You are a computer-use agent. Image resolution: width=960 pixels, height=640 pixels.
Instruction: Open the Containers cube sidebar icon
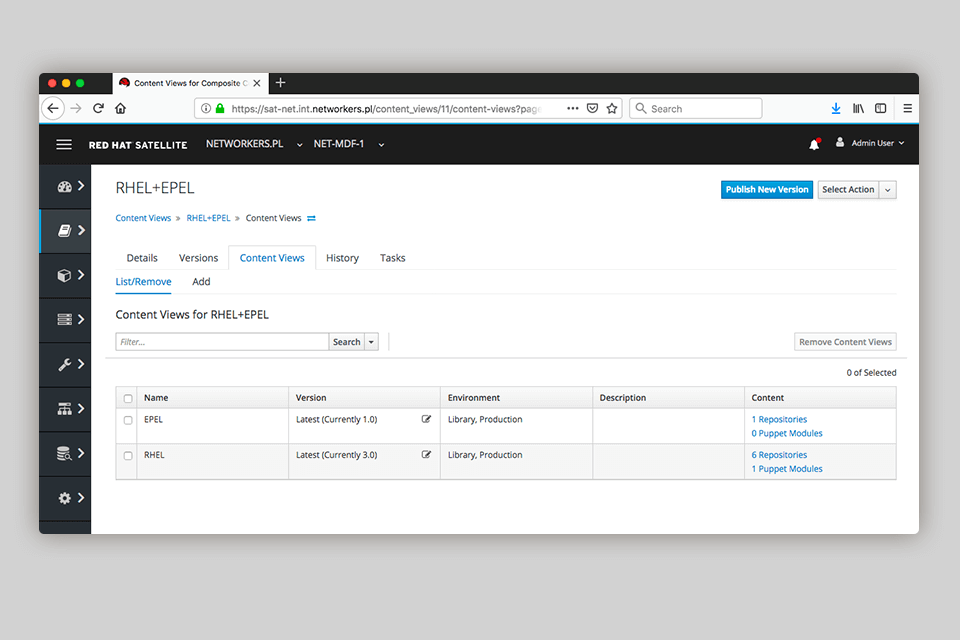65,276
